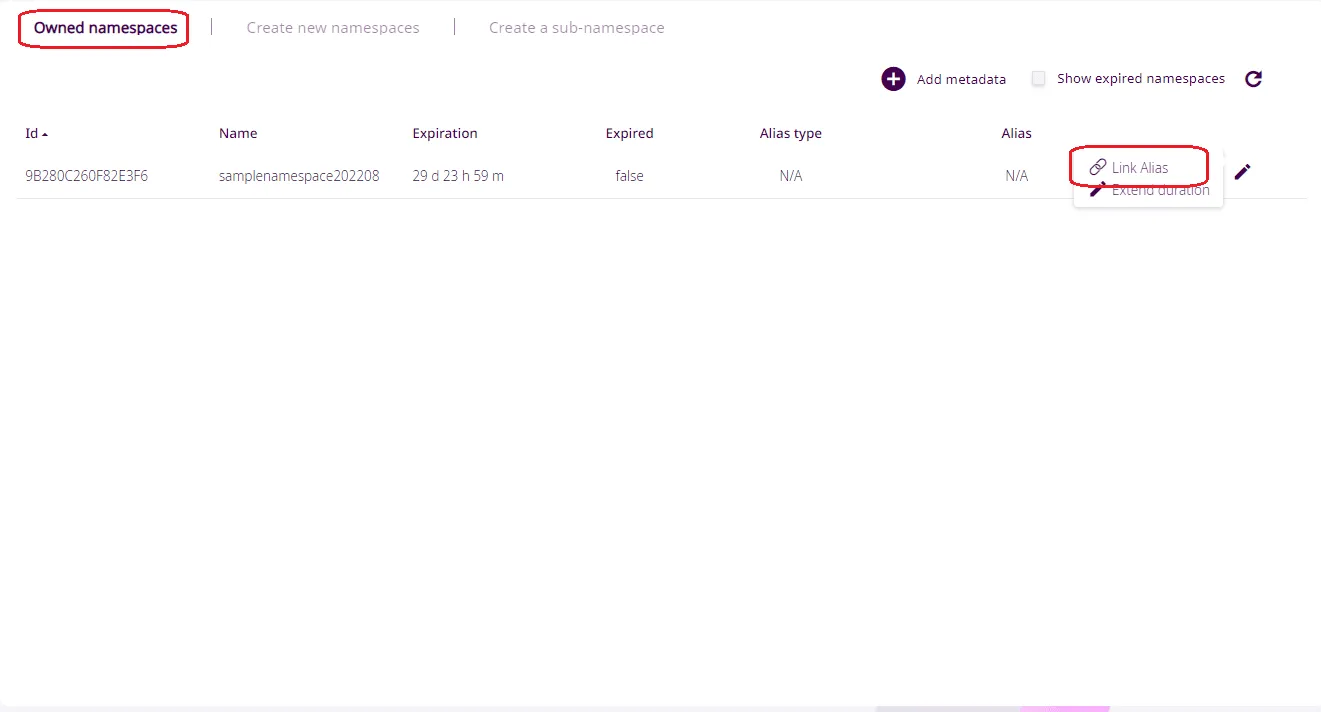Sort by the Name column header
The height and width of the screenshot is (712, 1321).
click(238, 133)
